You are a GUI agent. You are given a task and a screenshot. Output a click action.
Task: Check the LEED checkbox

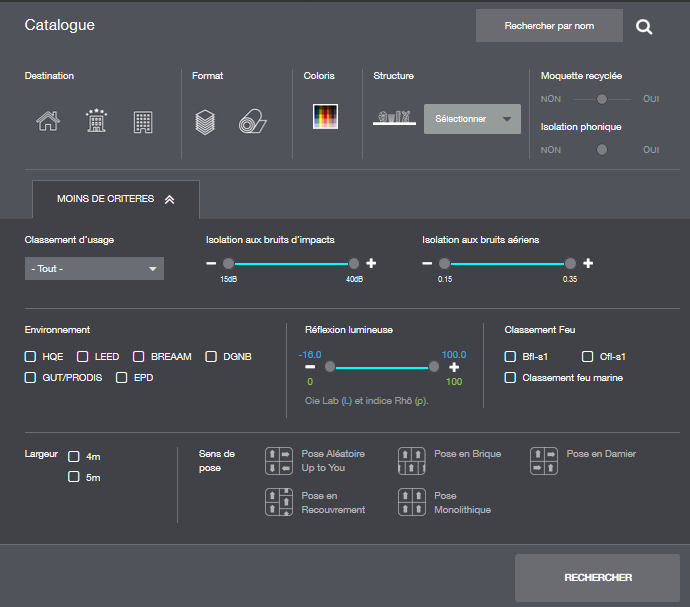tap(82, 357)
